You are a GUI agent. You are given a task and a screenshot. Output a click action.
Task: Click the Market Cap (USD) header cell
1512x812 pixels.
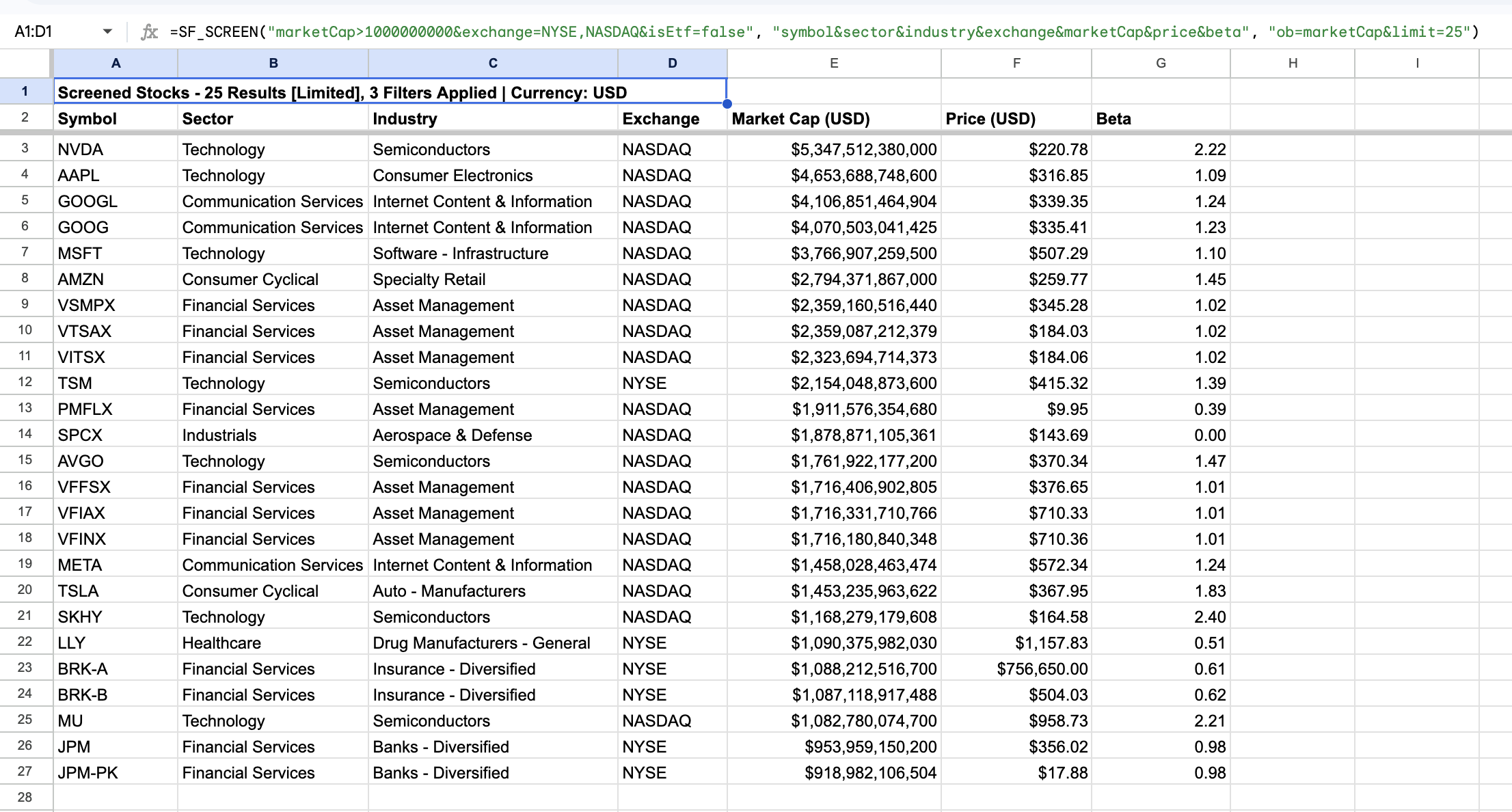click(834, 118)
